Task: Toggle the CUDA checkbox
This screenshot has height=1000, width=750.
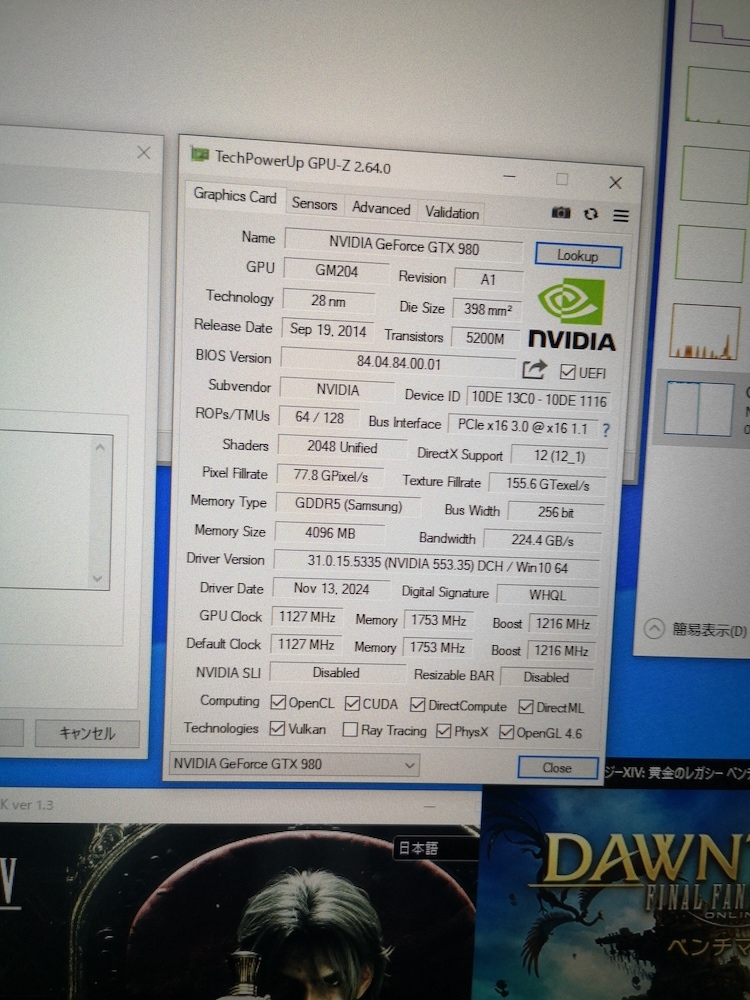Action: pos(352,703)
